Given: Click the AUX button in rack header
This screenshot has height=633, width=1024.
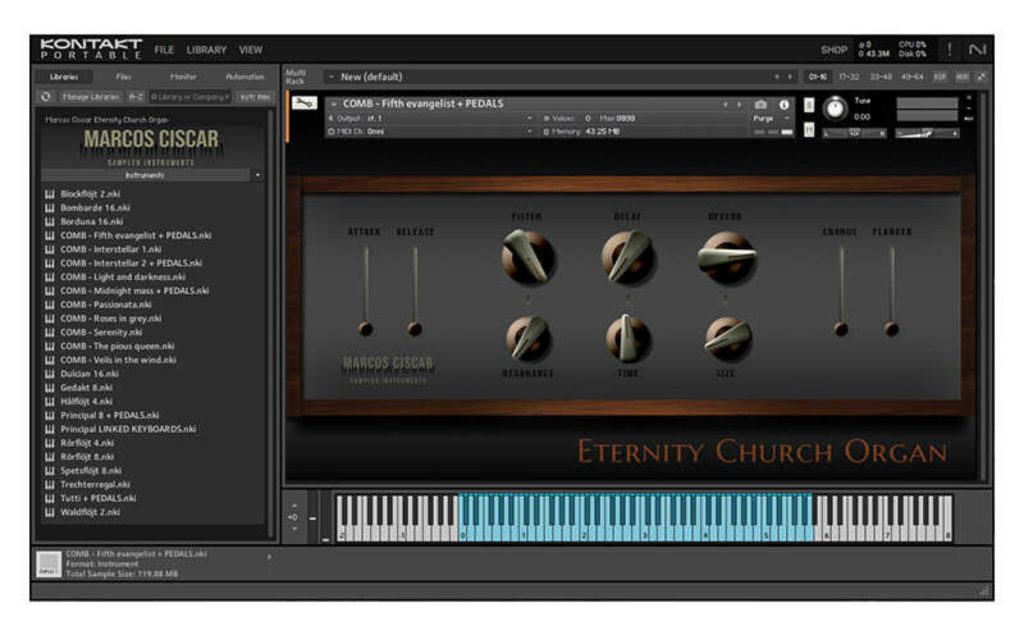Looking at the screenshot, I should pos(962,77).
